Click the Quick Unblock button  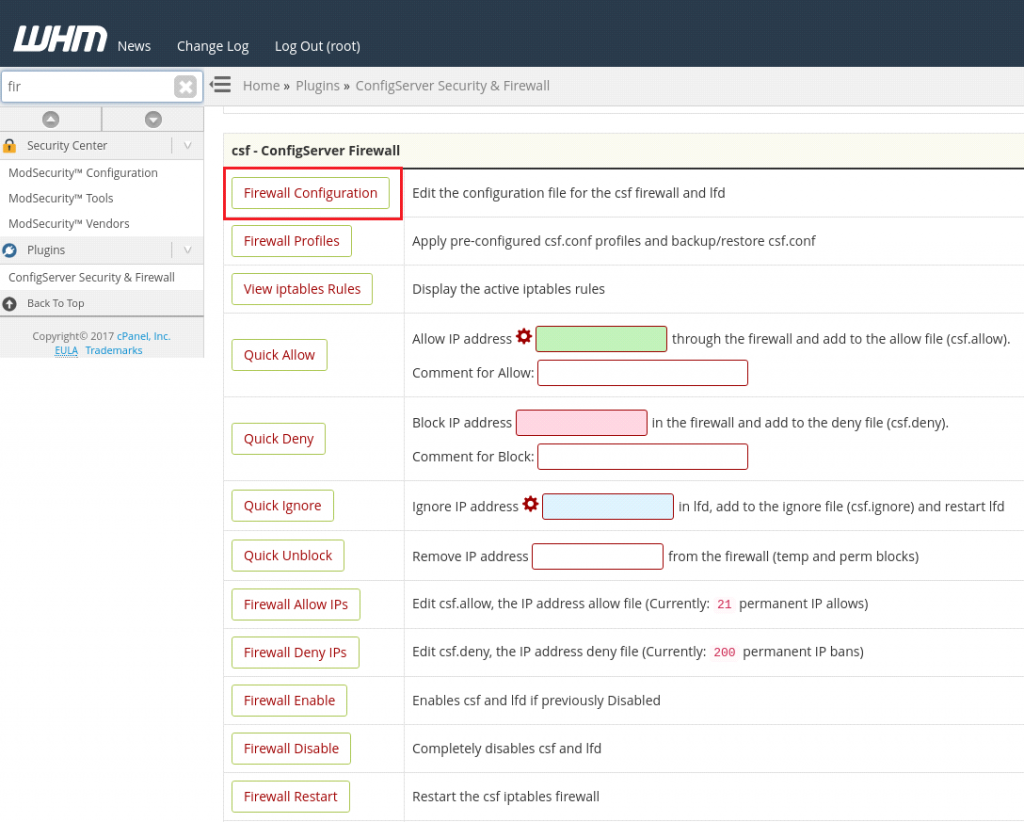coord(287,556)
